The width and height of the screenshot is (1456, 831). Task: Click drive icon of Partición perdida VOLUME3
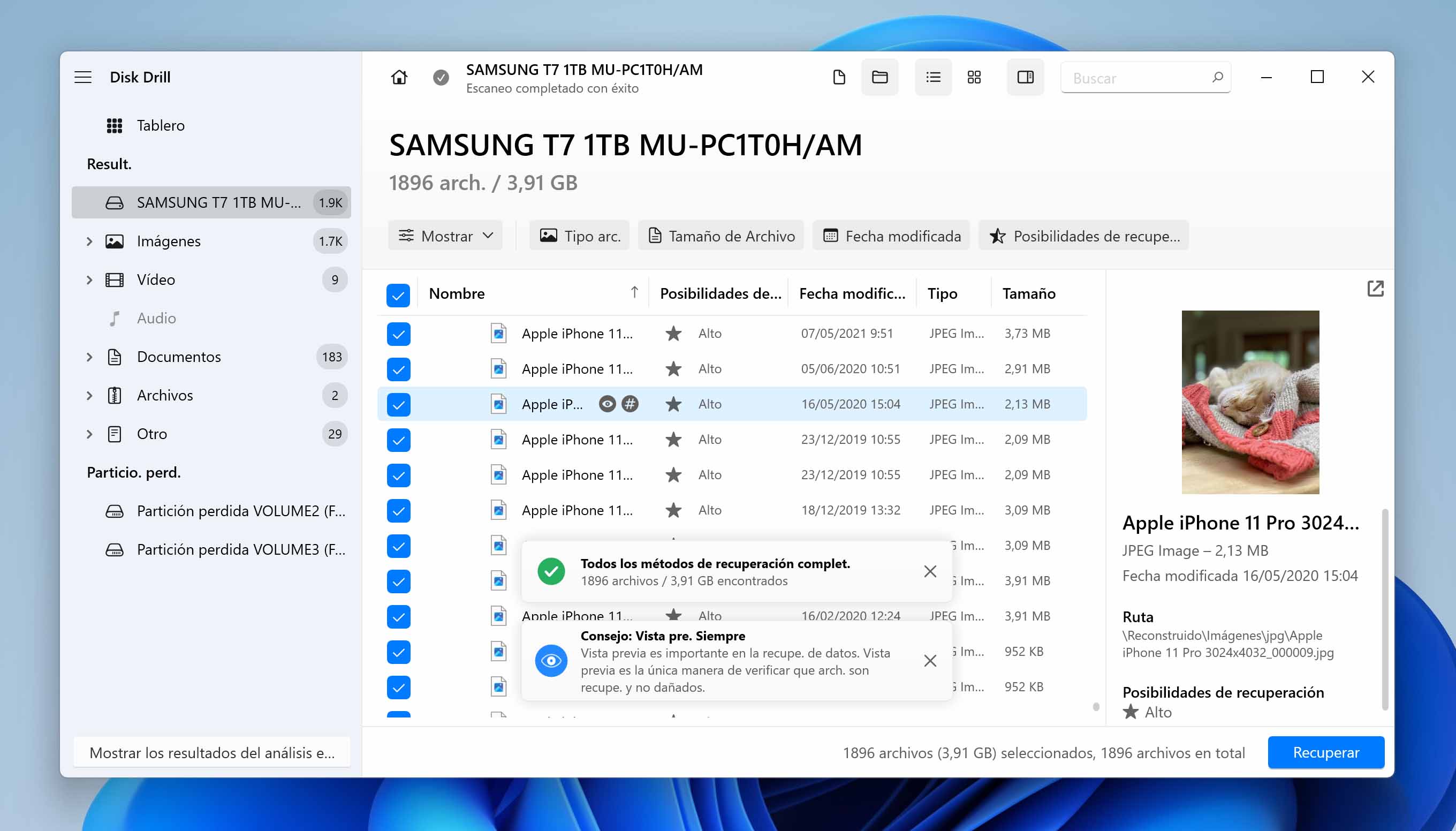point(114,549)
